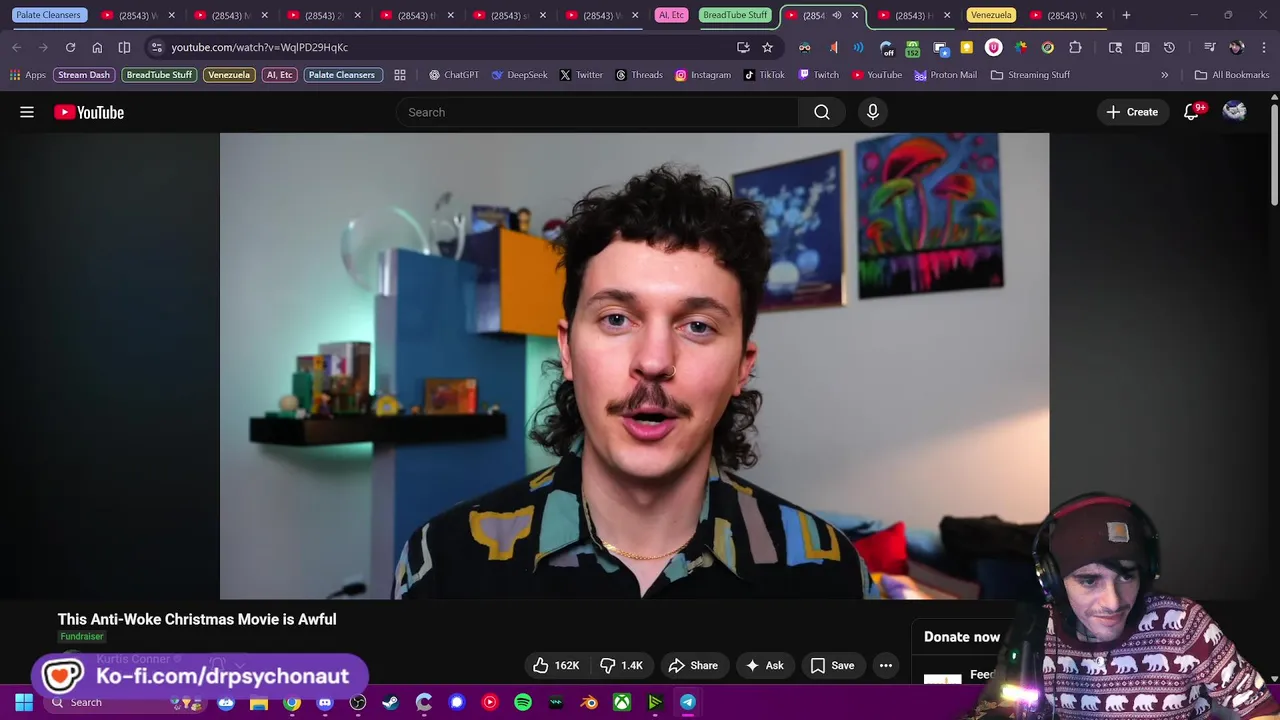This screenshot has height=720, width=1280.
Task: Save the video to a playlist
Action: [x=832, y=665]
